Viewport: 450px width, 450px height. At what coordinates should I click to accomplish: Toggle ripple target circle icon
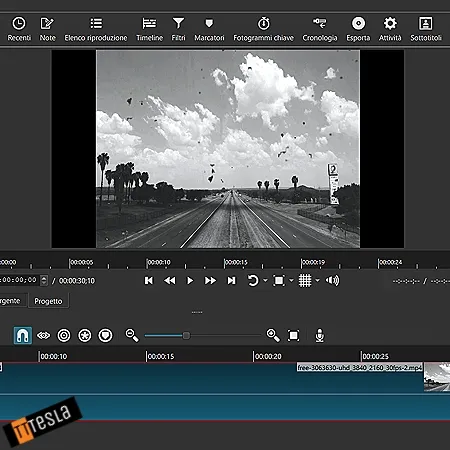(x=64, y=335)
